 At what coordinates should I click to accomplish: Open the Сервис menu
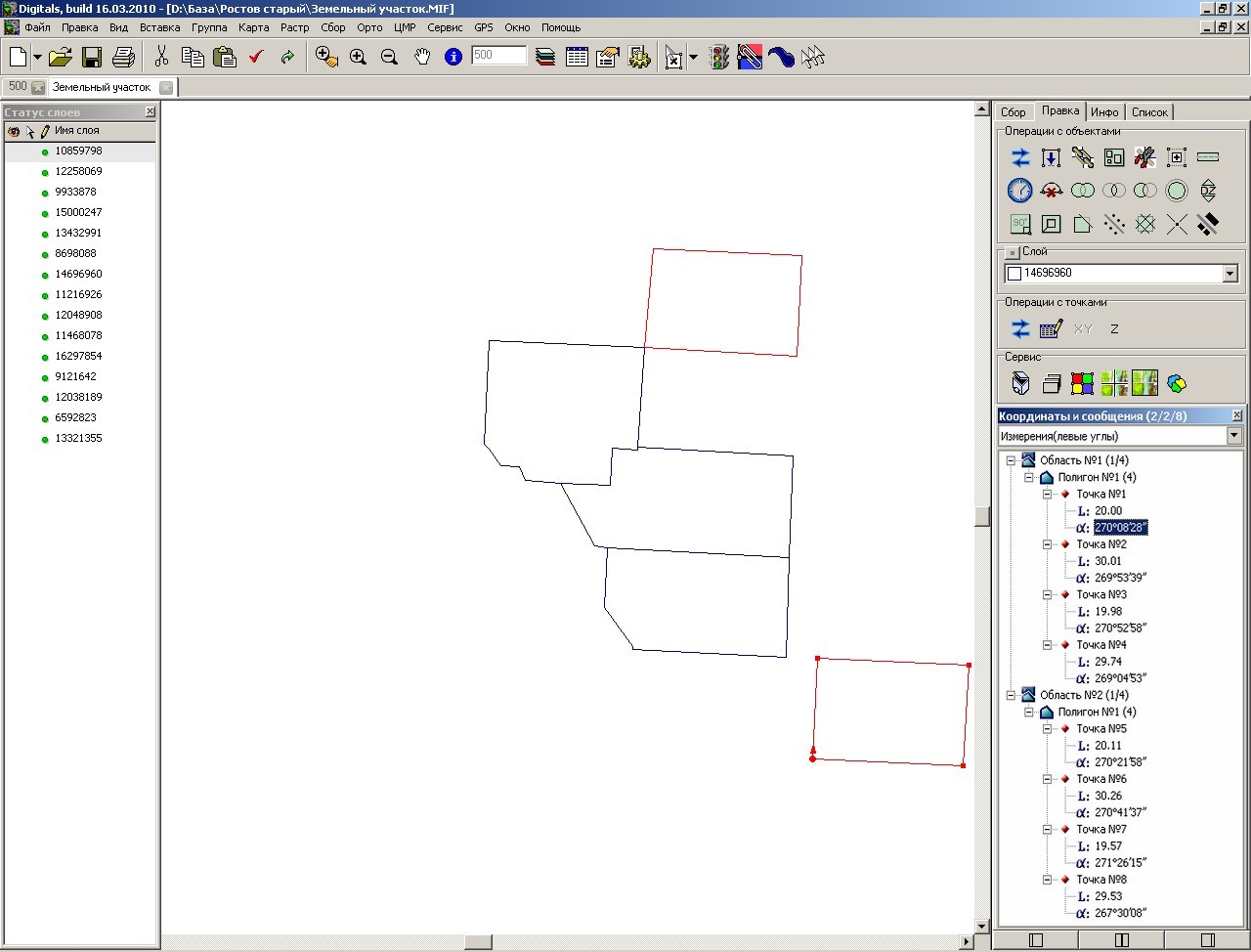445,27
